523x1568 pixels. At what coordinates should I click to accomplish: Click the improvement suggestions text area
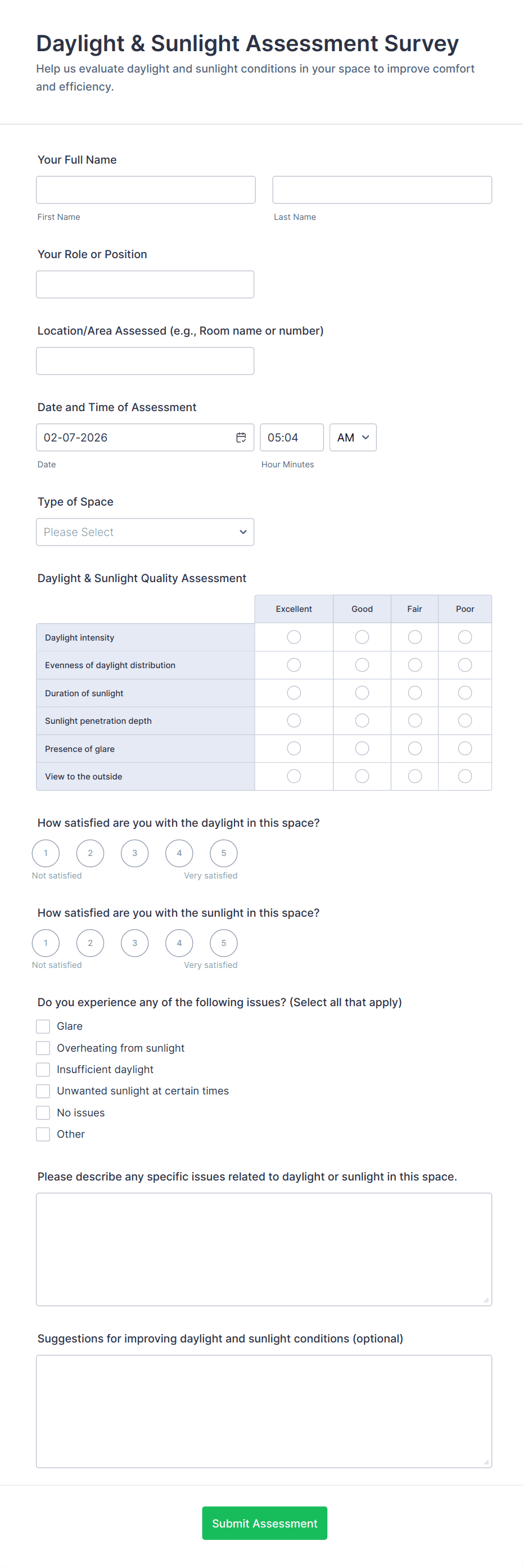point(264,1411)
